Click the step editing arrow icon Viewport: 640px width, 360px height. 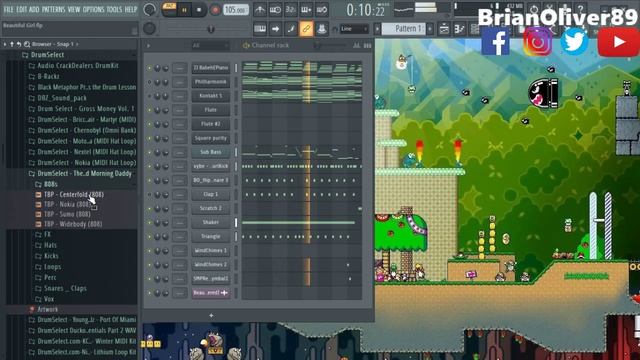pos(276,29)
